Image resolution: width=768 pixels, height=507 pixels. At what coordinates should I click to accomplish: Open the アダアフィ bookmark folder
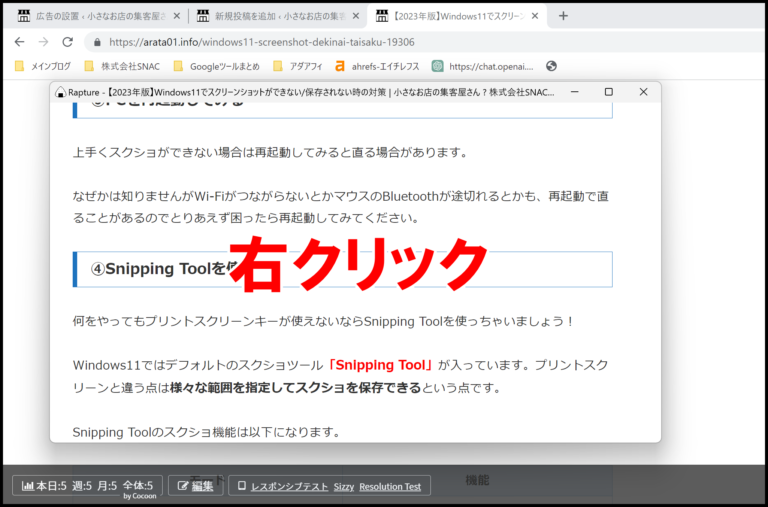pos(298,66)
